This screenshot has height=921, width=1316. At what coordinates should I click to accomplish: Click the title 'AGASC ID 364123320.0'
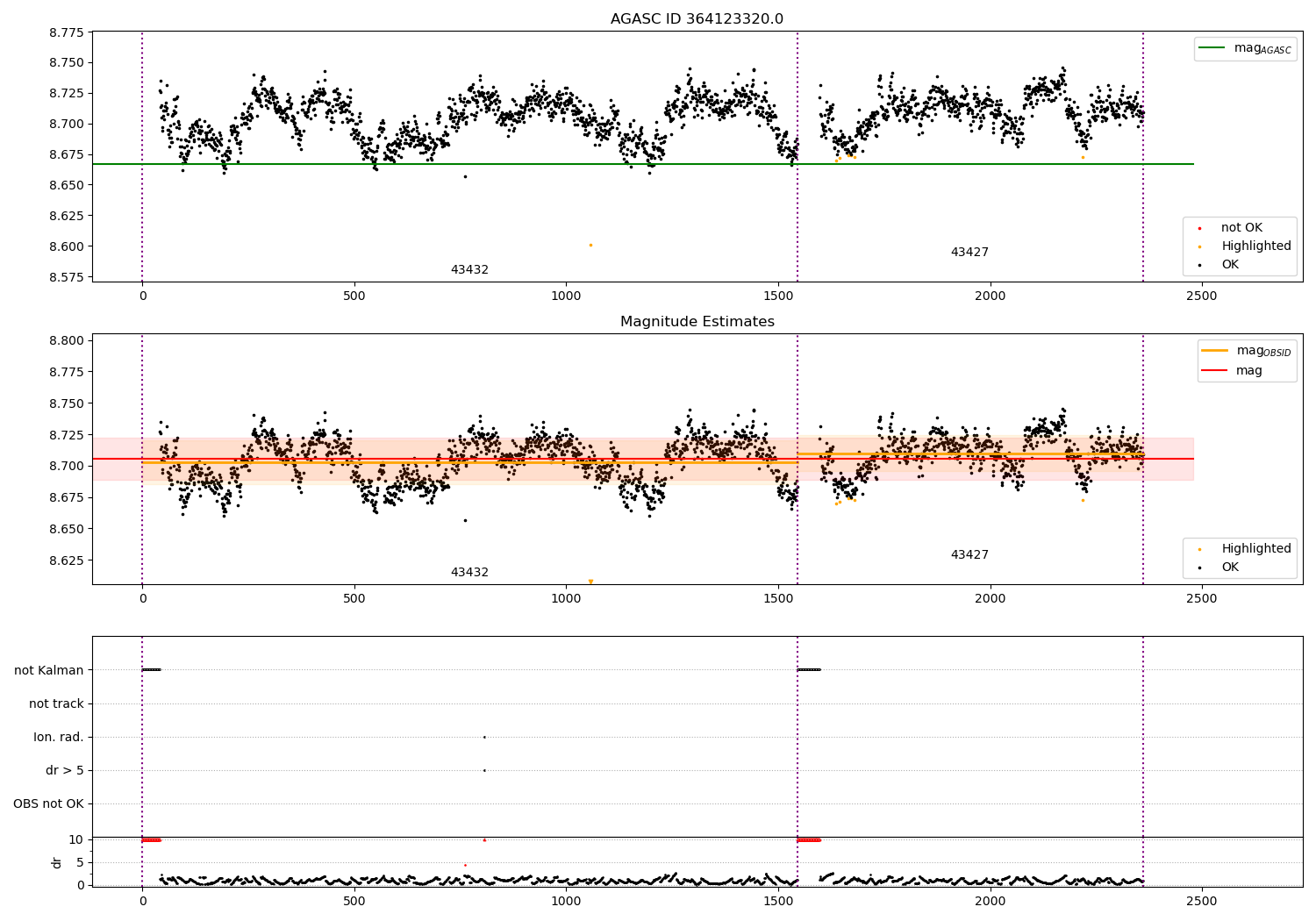point(697,19)
